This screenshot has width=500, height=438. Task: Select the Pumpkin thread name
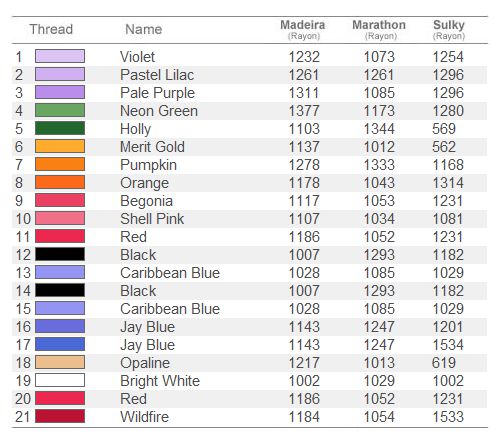pyautogui.click(x=149, y=165)
